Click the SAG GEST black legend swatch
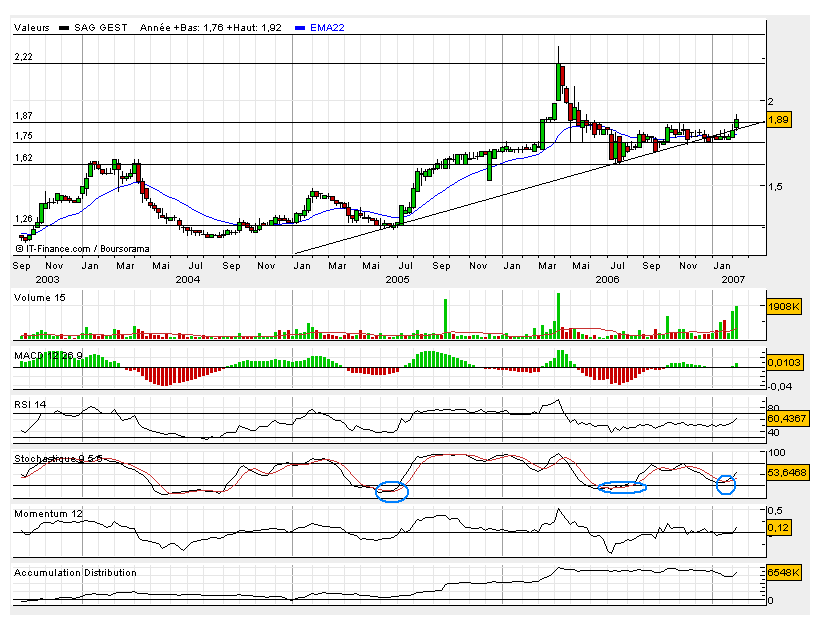815x623 pixels. [x=64, y=28]
